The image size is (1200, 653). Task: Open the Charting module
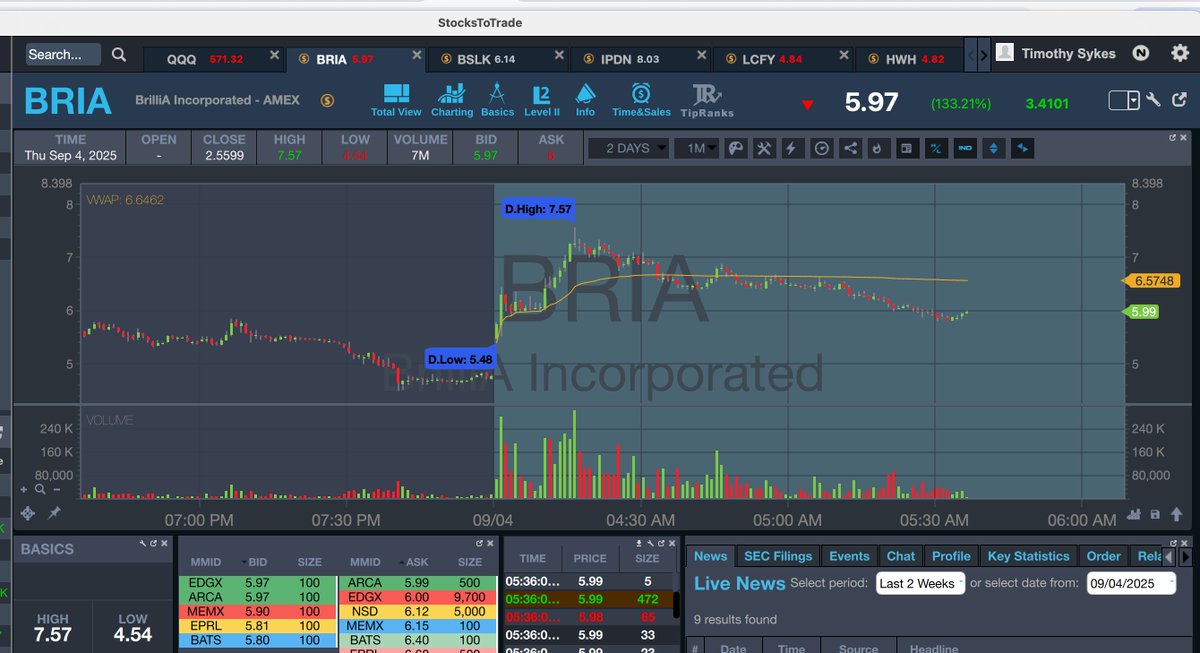pos(452,100)
